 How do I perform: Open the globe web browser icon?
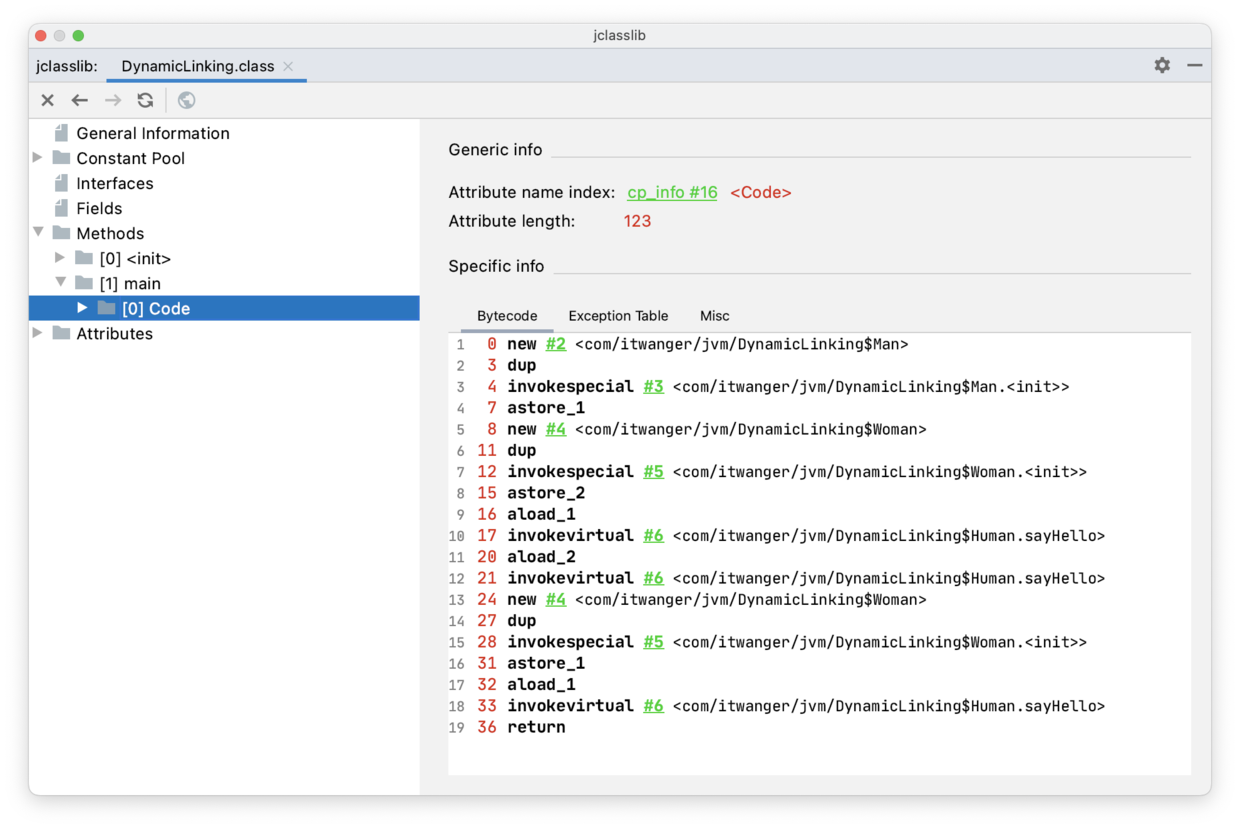click(186, 100)
